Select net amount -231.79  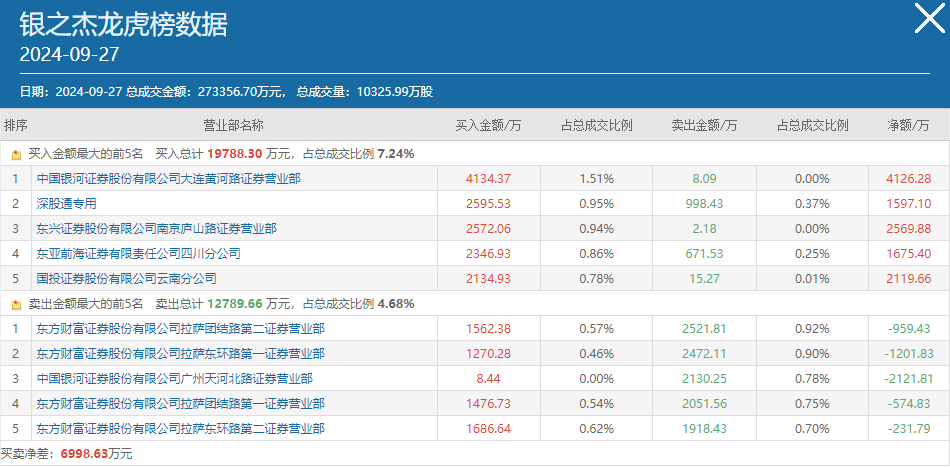[908, 429]
